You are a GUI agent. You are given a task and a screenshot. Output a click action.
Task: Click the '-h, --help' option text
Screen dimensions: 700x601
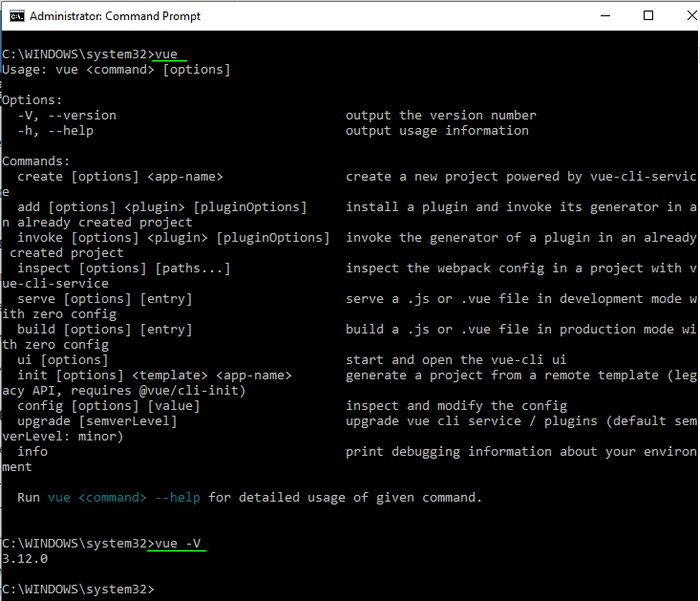pyautogui.click(x=55, y=131)
